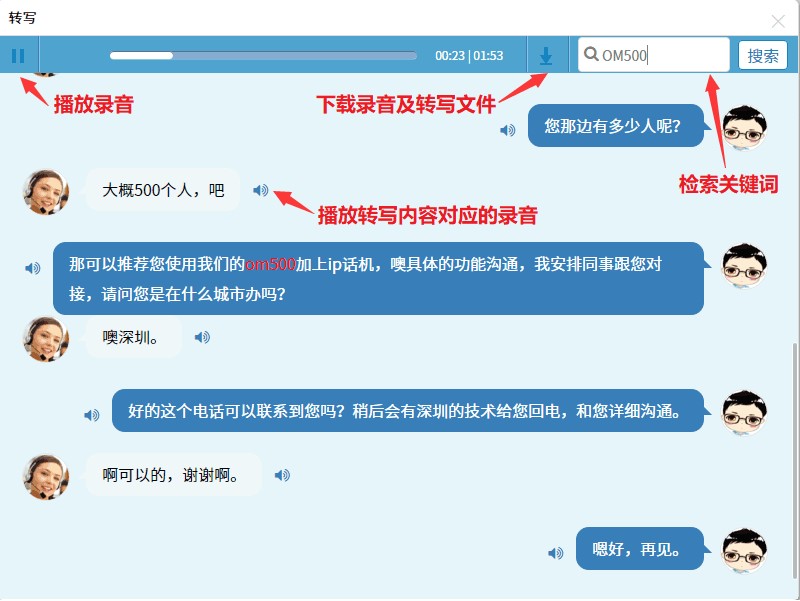Play audio for '嗯好,再见。' message
Image resolution: width=800 pixels, height=601 pixels.
(x=555, y=553)
